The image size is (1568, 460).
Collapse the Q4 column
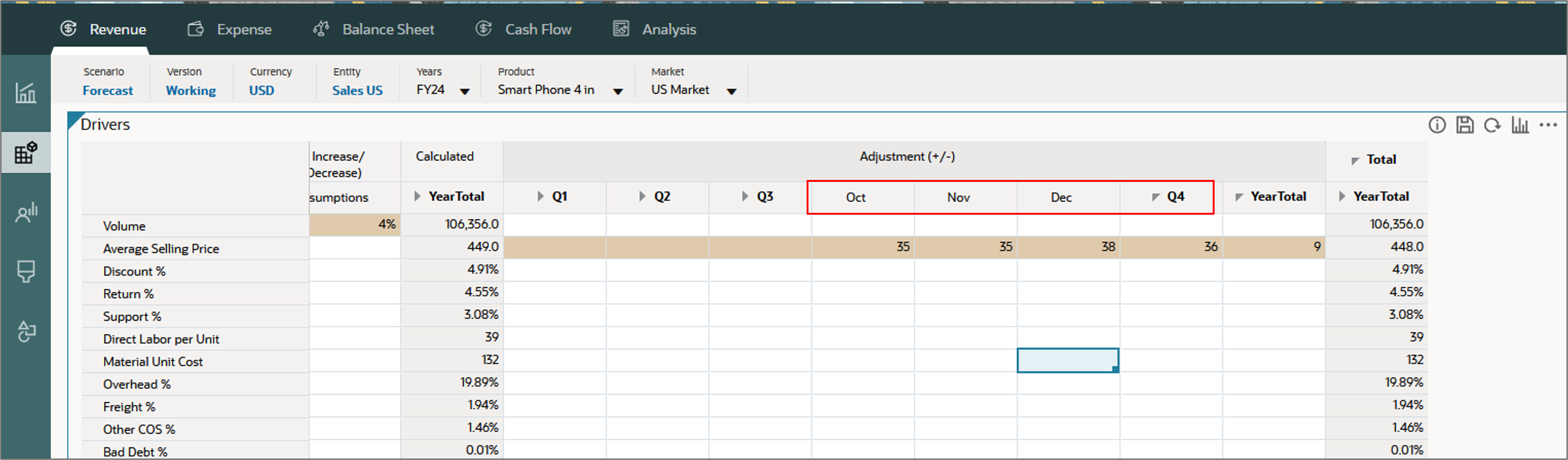pyautogui.click(x=1155, y=197)
